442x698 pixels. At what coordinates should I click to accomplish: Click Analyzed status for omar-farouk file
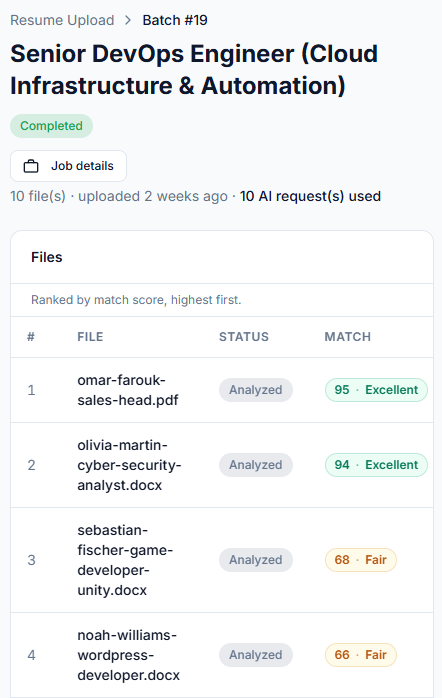(255, 390)
